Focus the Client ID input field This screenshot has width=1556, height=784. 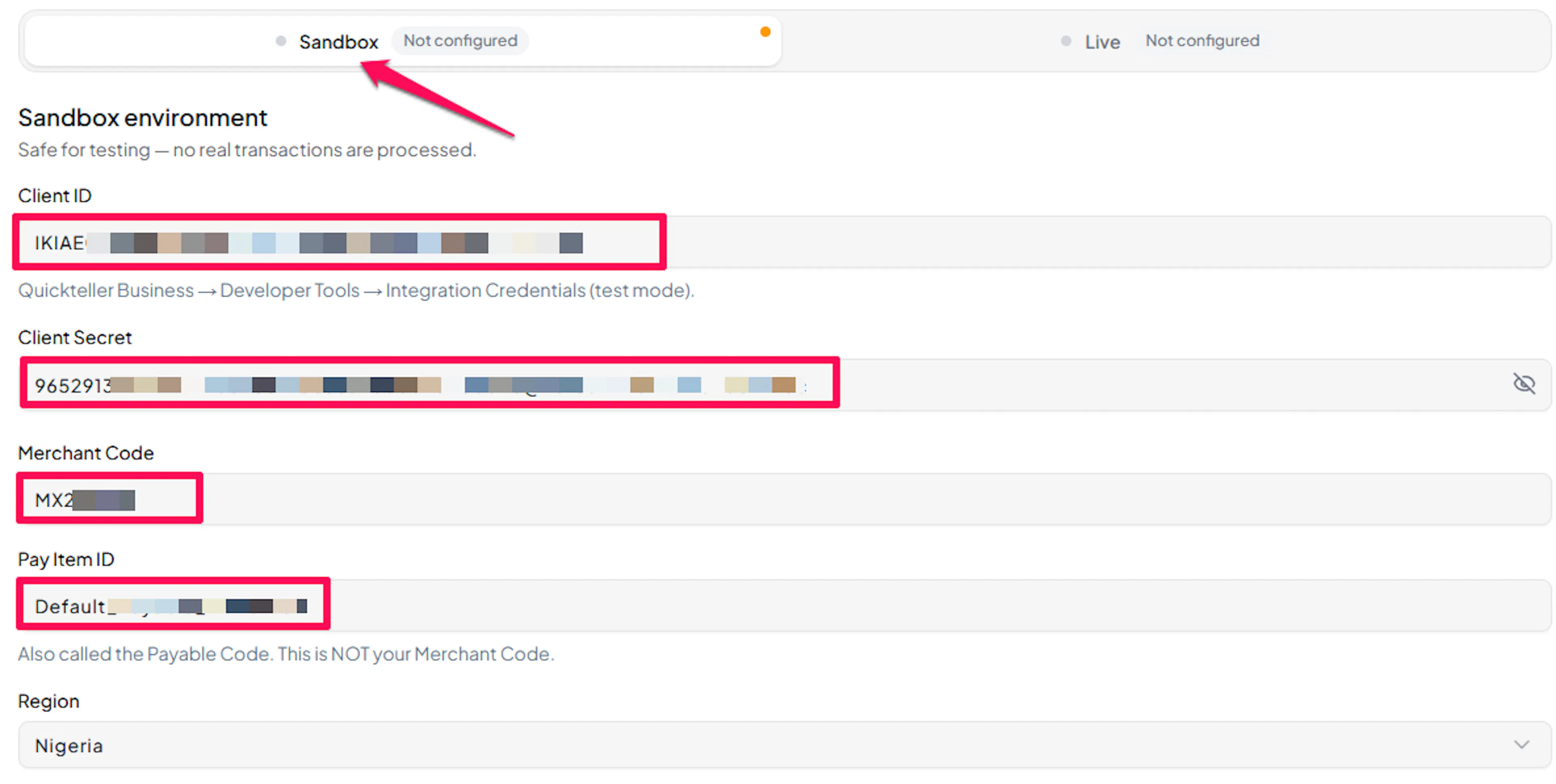[784, 242]
